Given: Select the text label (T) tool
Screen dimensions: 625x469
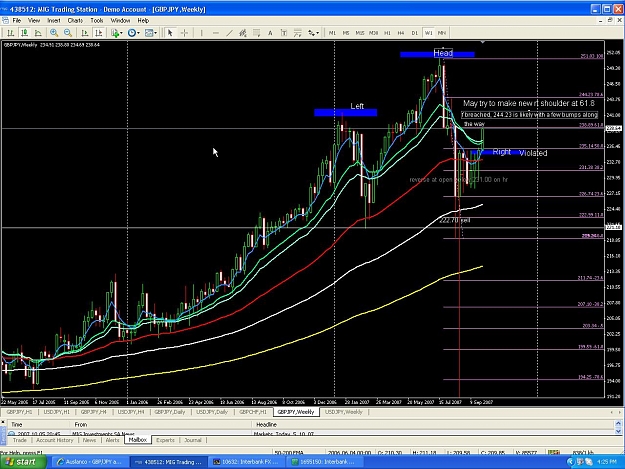Looking at the screenshot, I should coord(284,33).
